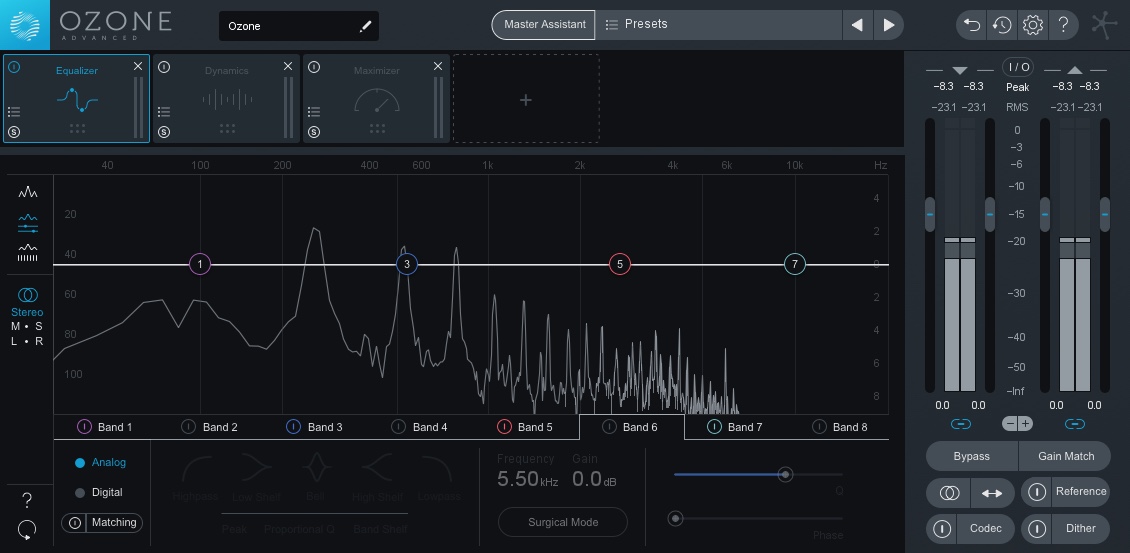Image resolution: width=1130 pixels, height=553 pixels.
Task: Click the Ozone logo icon
Action: coord(25,25)
